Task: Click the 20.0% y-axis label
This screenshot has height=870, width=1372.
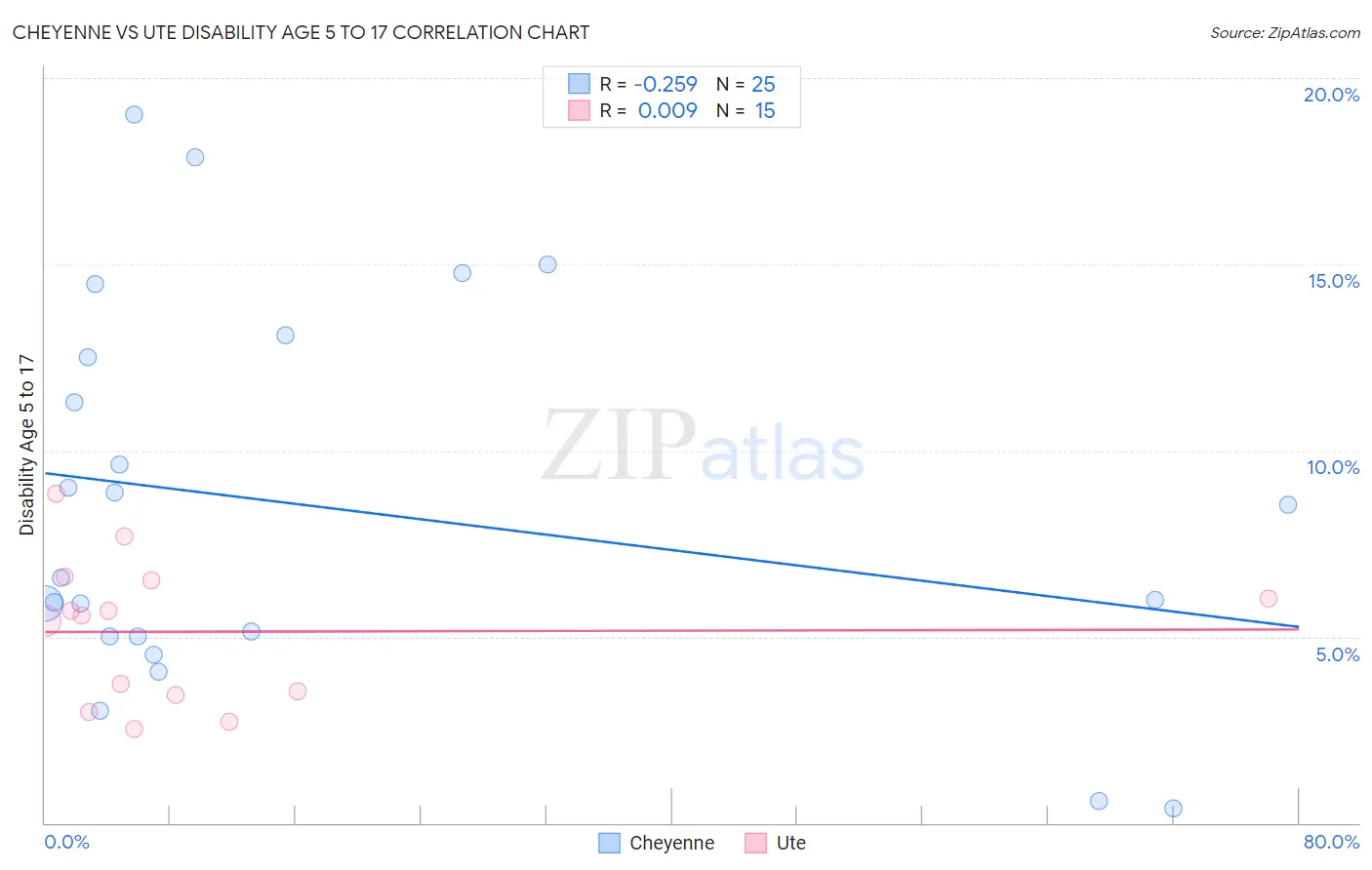Action: pyautogui.click(x=1331, y=95)
